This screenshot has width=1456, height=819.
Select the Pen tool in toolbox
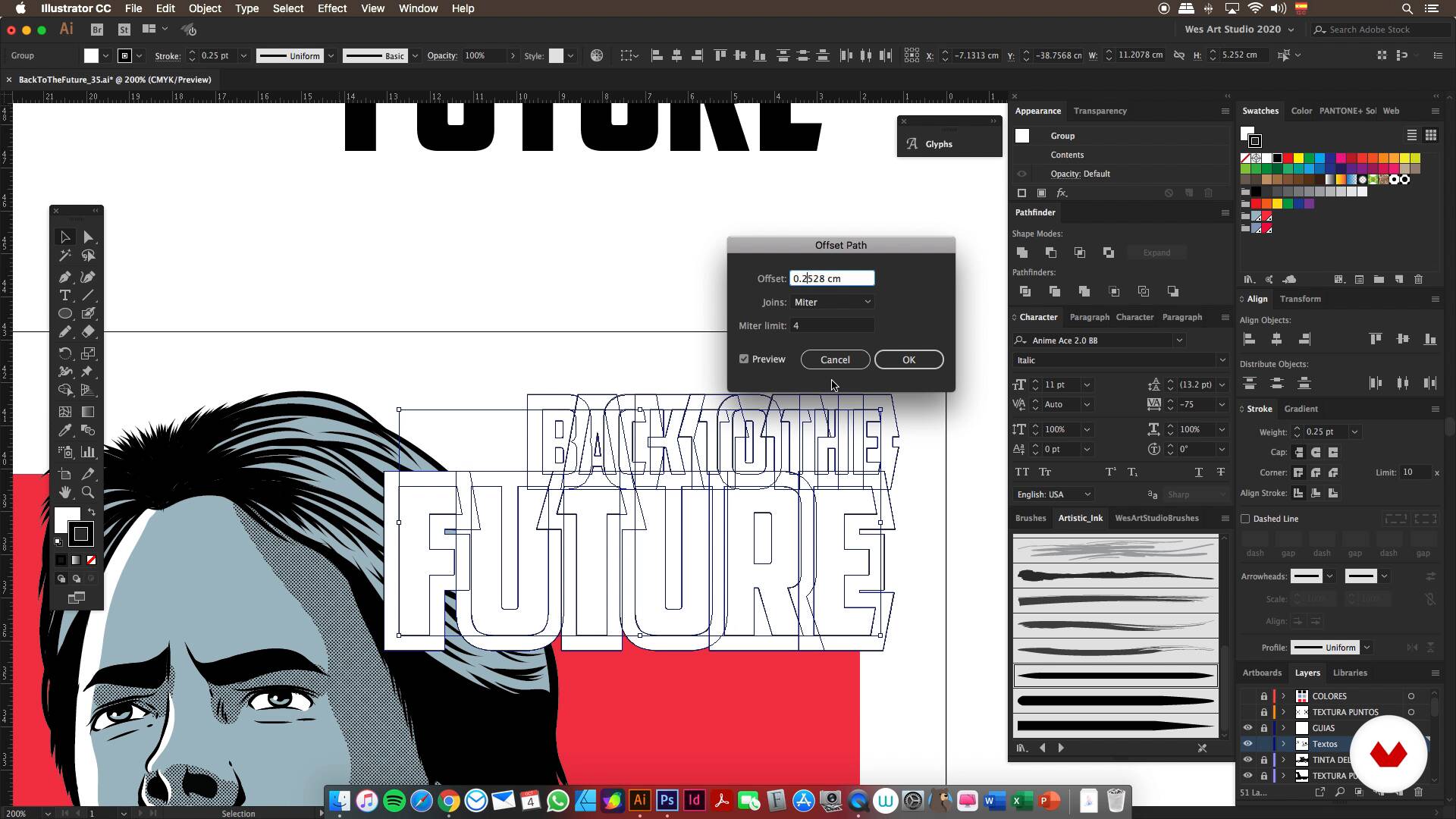point(65,278)
